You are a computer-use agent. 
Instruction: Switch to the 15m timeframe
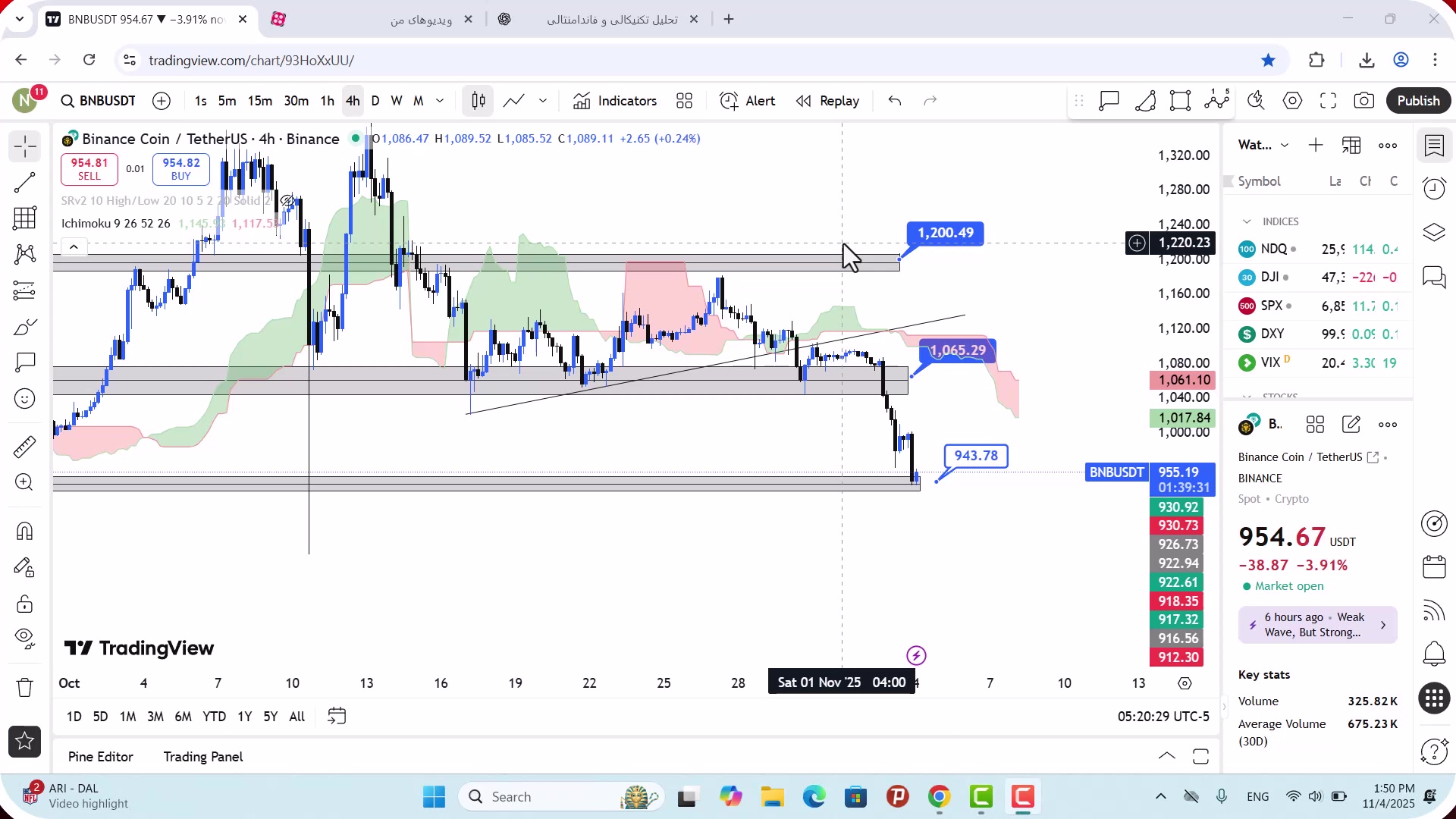[x=259, y=101]
